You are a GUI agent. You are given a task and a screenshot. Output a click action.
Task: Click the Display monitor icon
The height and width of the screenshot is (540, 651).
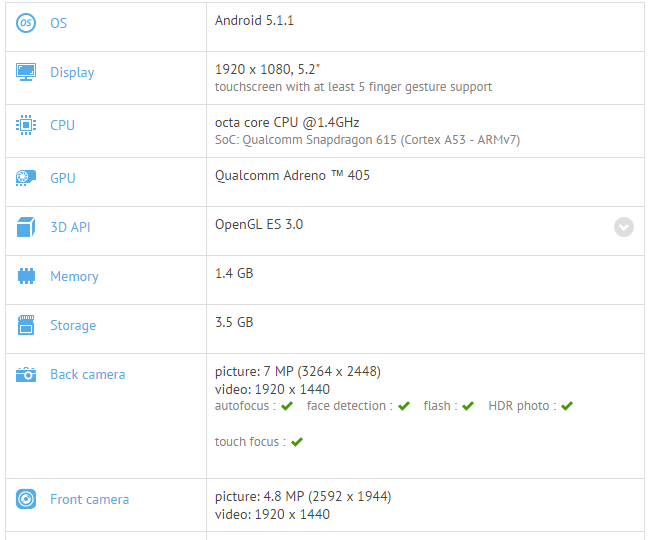[26, 72]
